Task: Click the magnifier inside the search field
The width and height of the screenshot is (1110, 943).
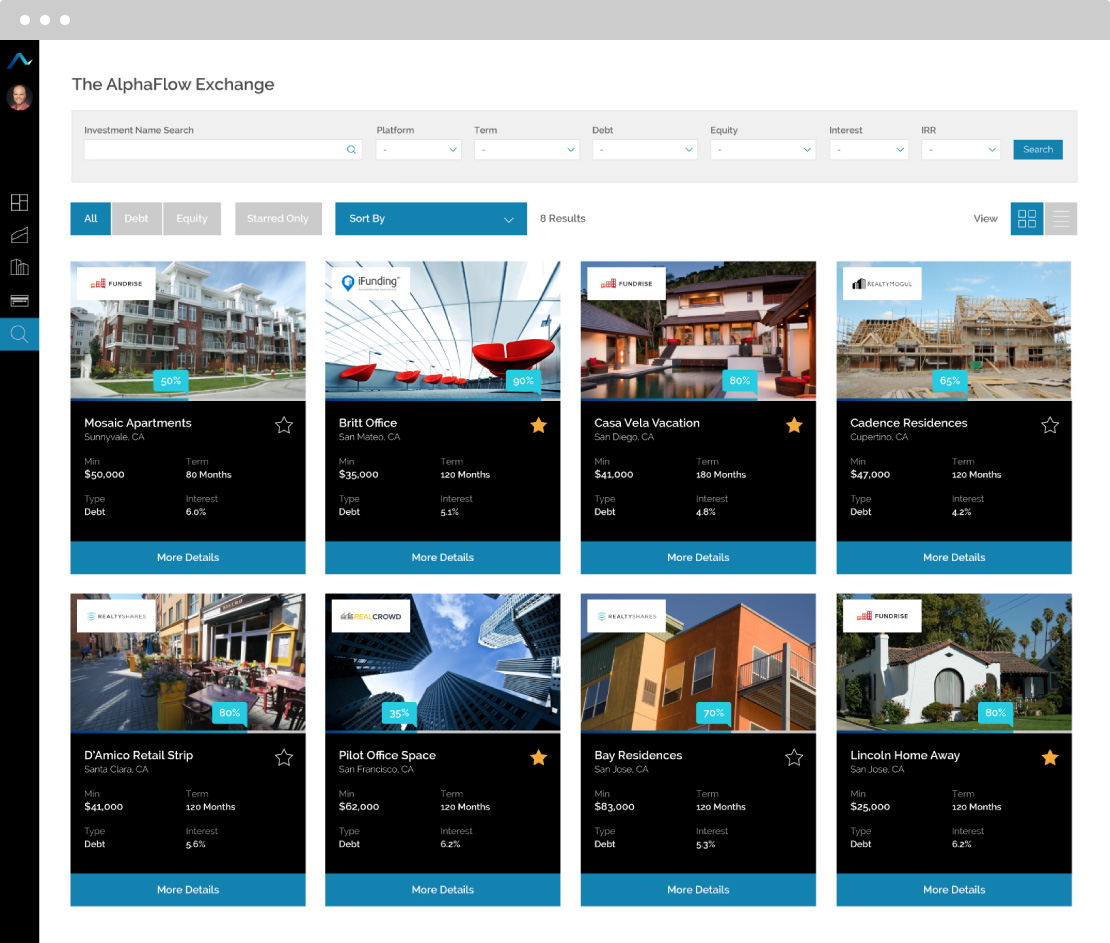Action: (x=350, y=148)
